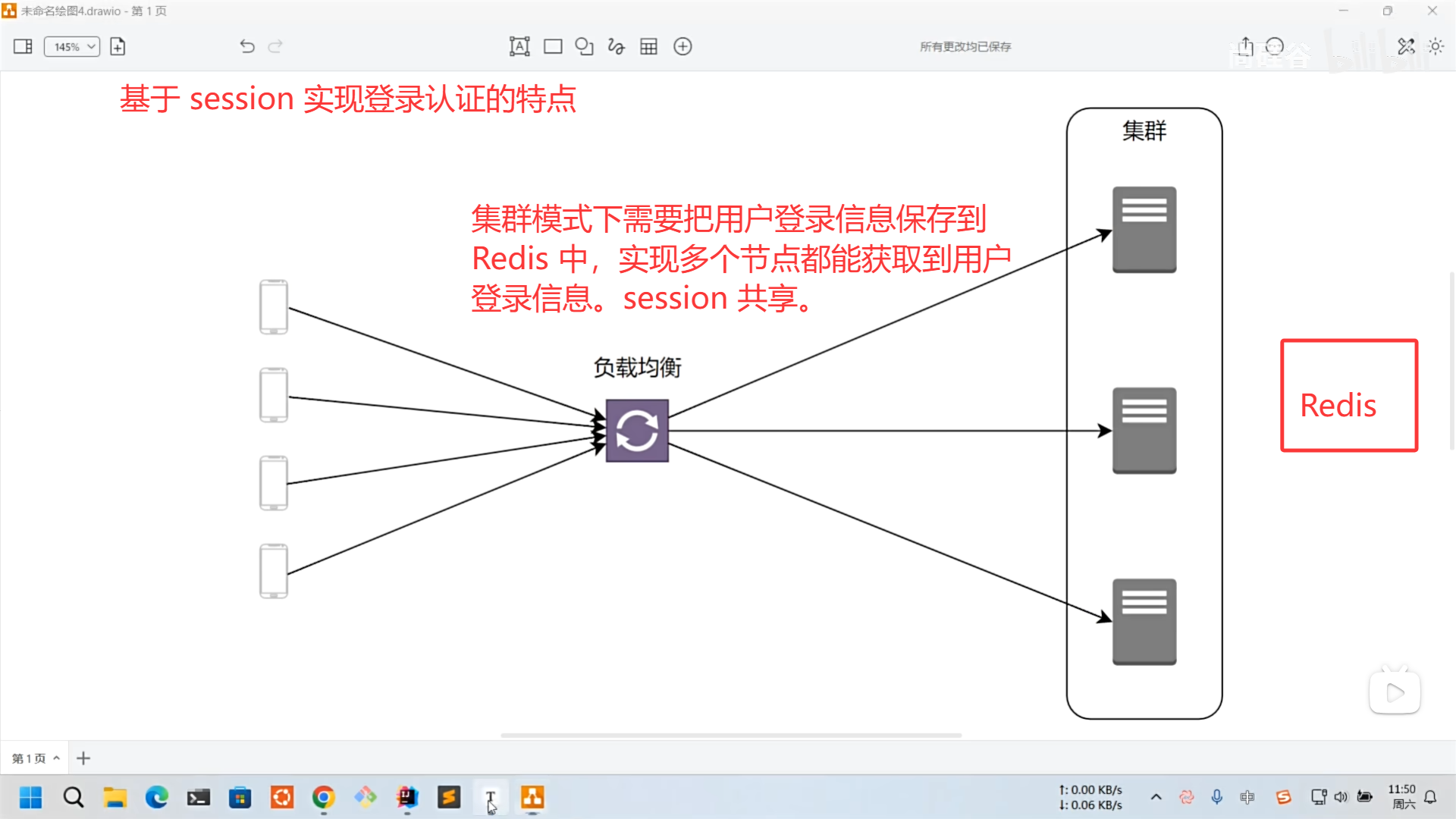This screenshot has width=1456, height=819.
Task: Show hidden system tray icons chevron
Action: tap(1156, 797)
